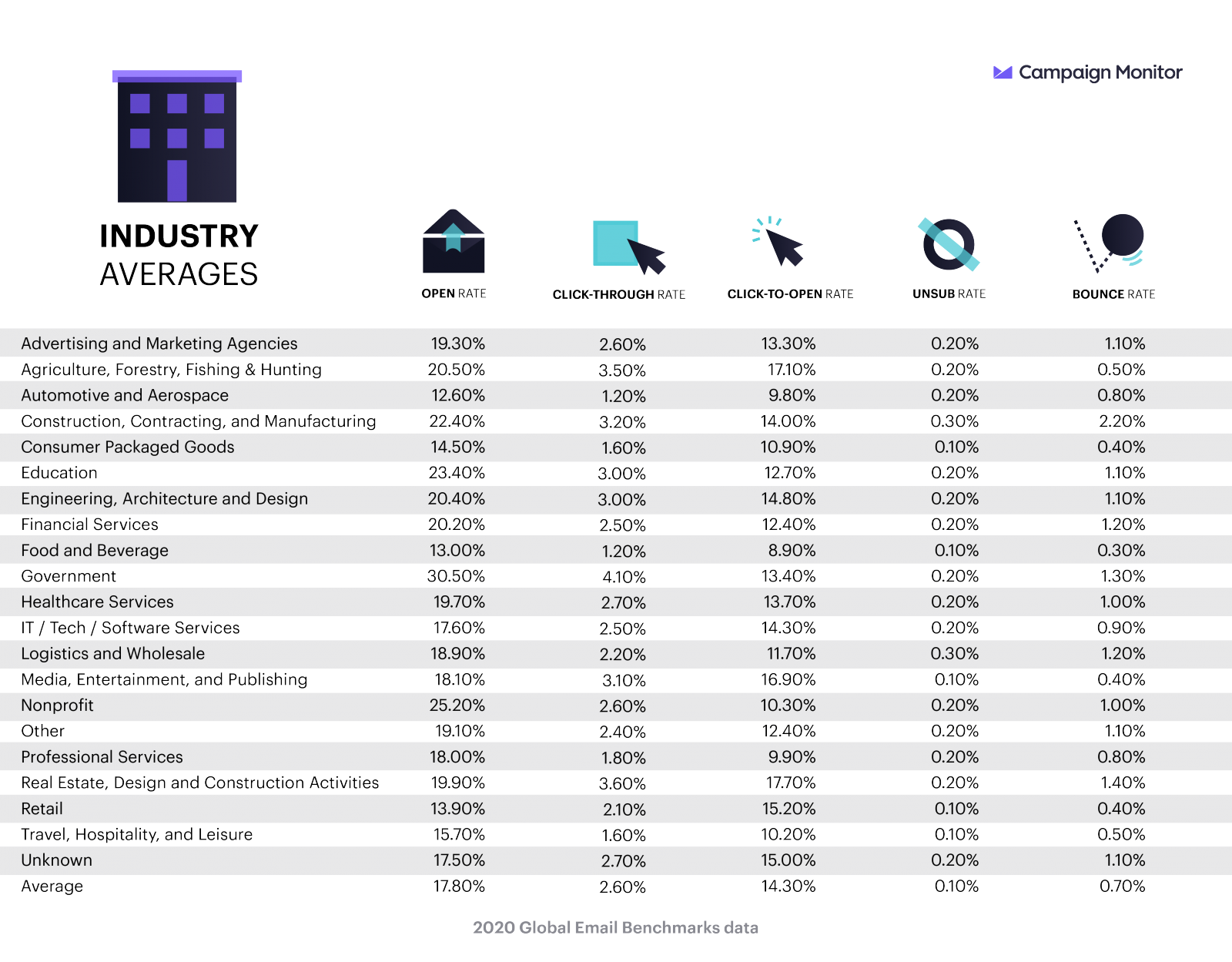Click the teal square cursor click-through icon
The image size is (1232, 962).
(x=628, y=247)
